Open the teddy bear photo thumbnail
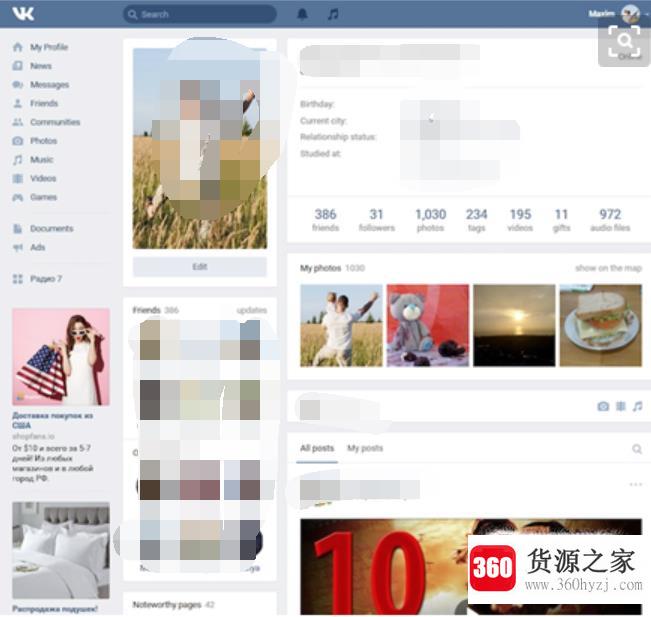The image size is (651, 617). 428,326
